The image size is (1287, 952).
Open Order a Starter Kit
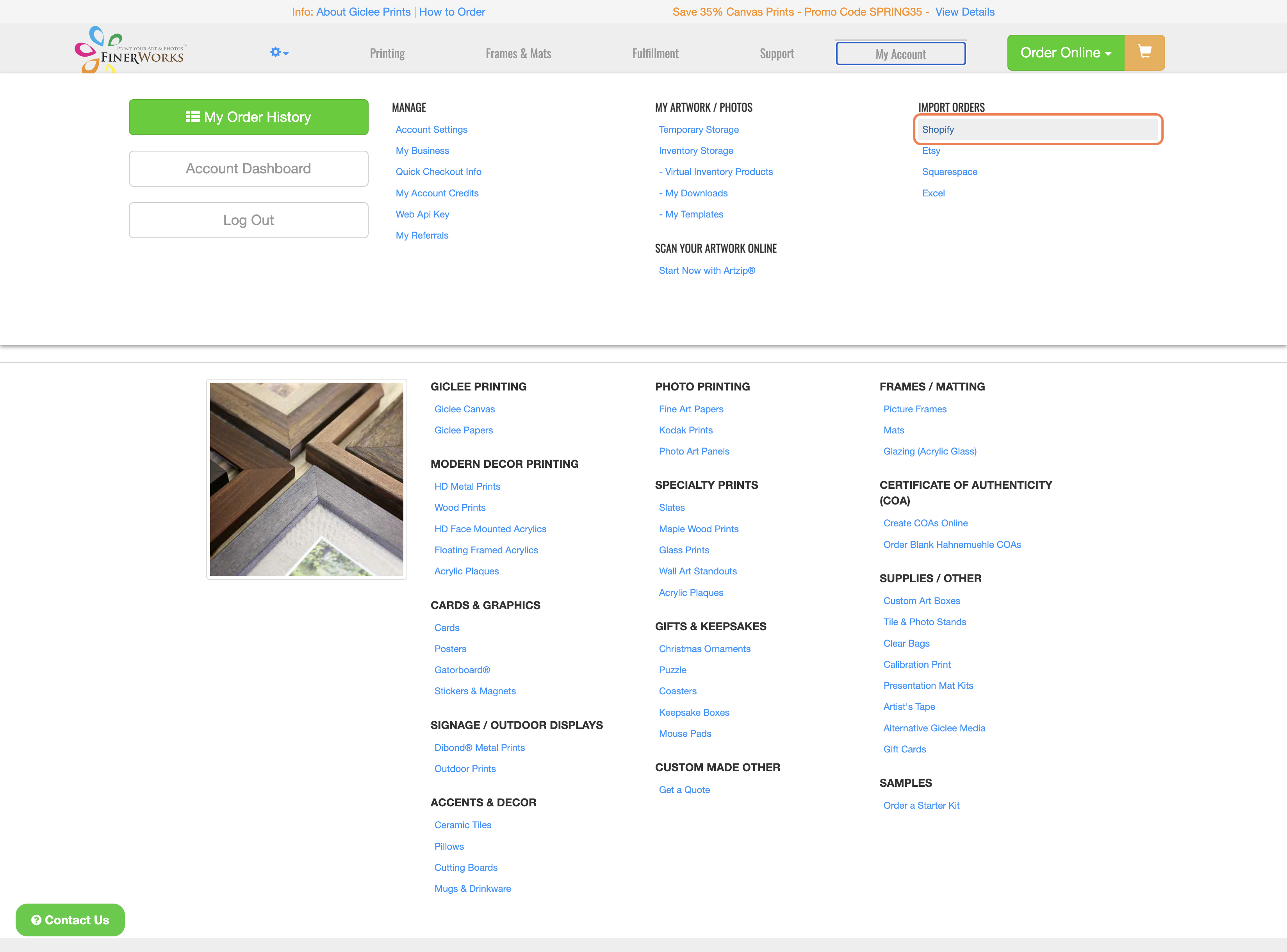921,806
